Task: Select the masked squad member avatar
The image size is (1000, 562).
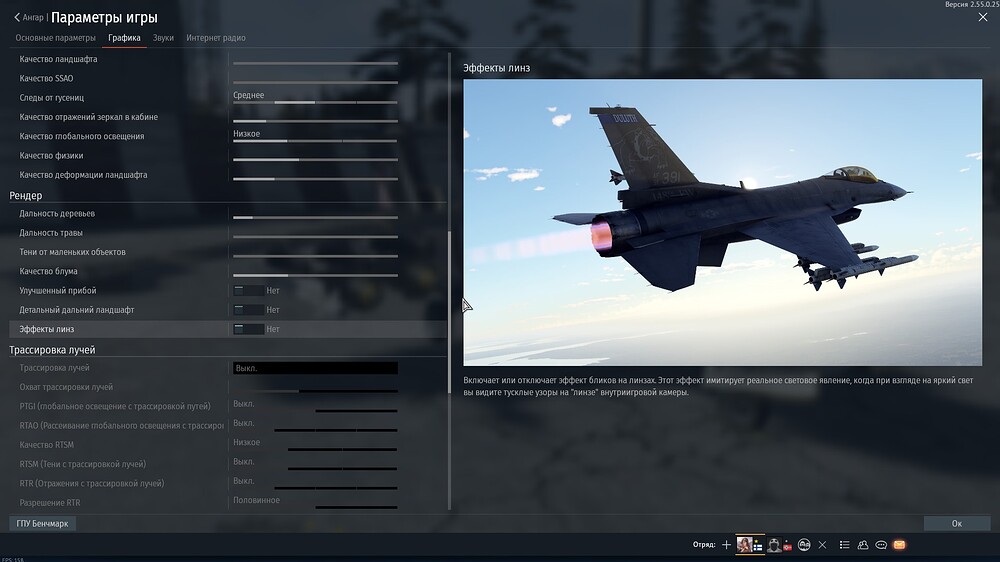Action: coord(775,545)
